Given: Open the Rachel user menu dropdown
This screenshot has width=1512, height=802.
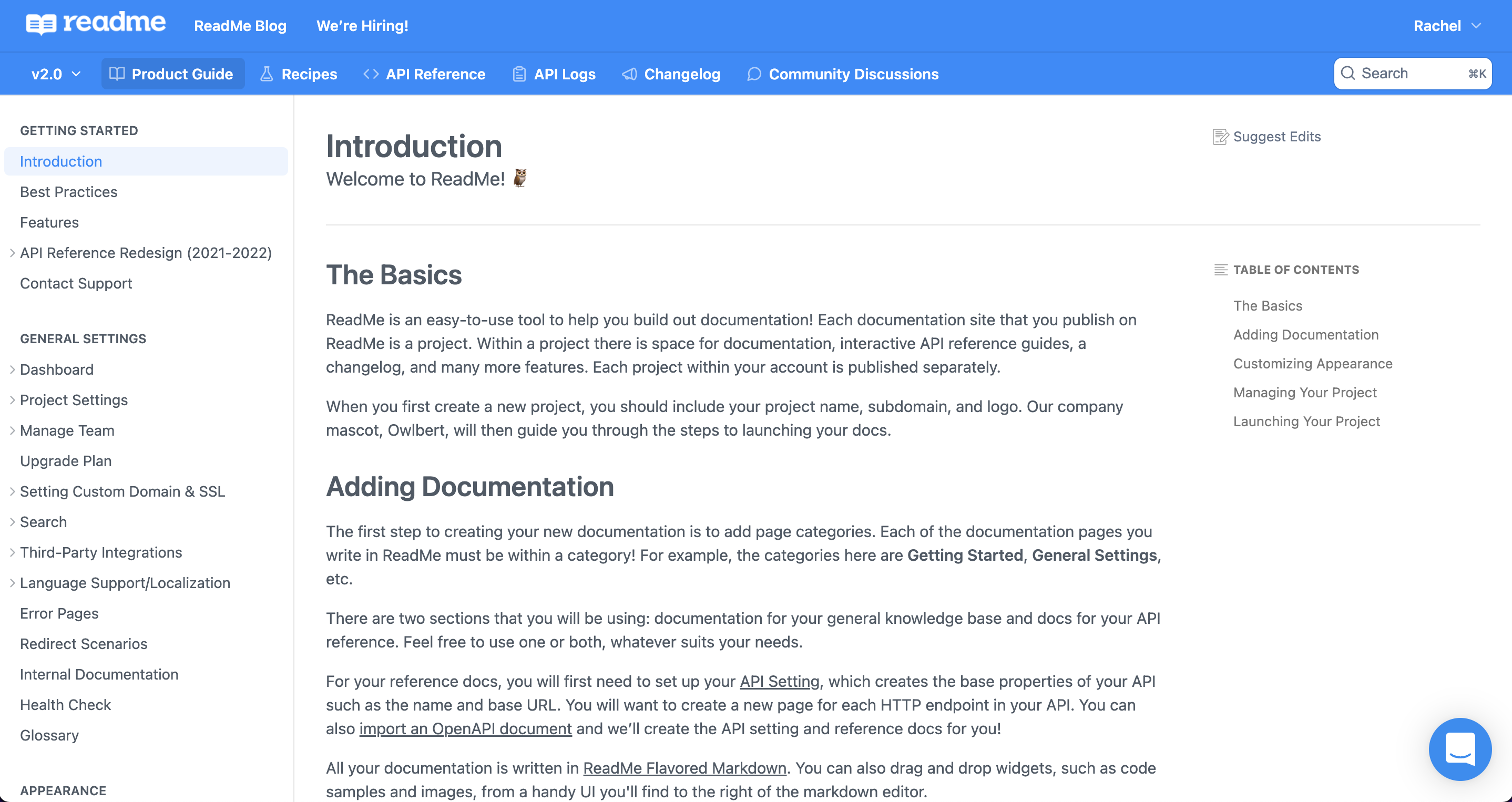Looking at the screenshot, I should [1447, 26].
